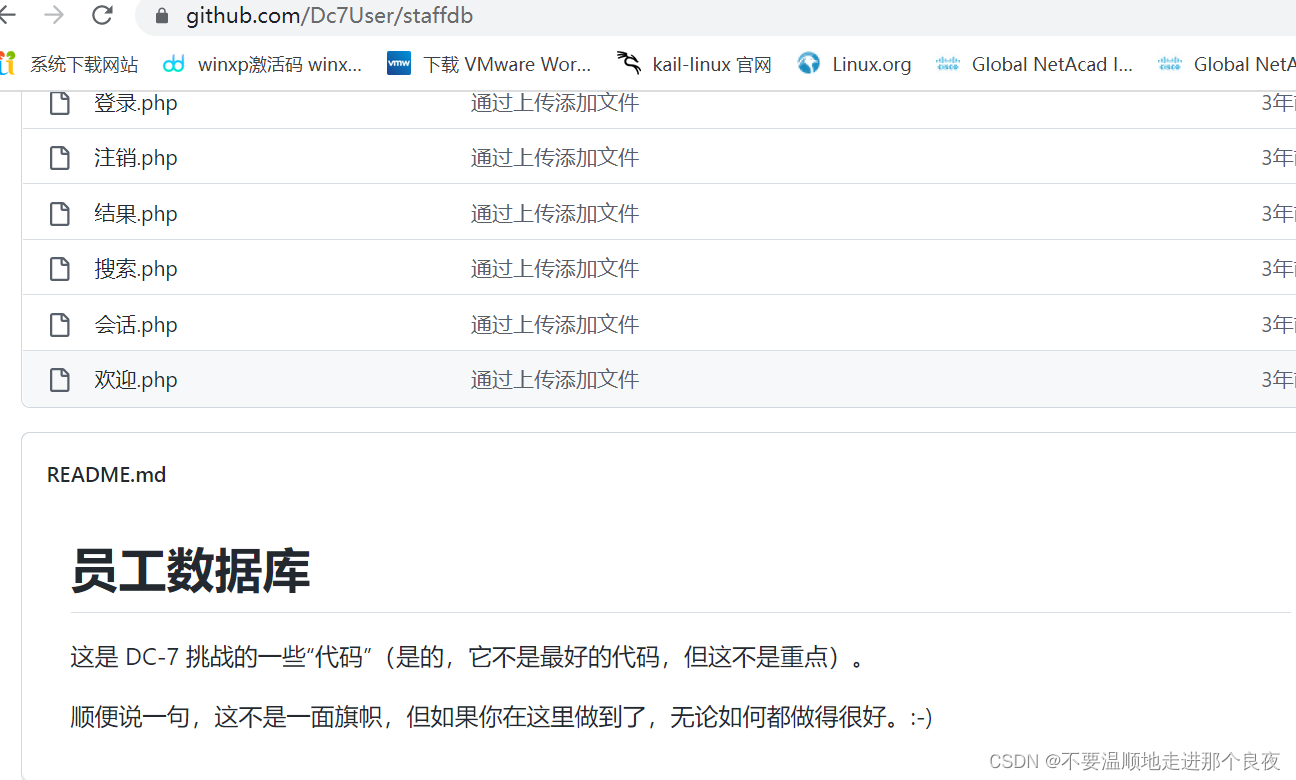
Task: Open file 注销.php
Action: point(136,158)
